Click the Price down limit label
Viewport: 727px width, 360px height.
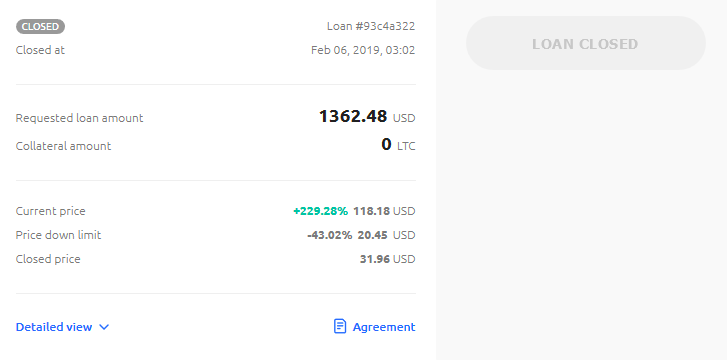pyautogui.click(x=58, y=235)
